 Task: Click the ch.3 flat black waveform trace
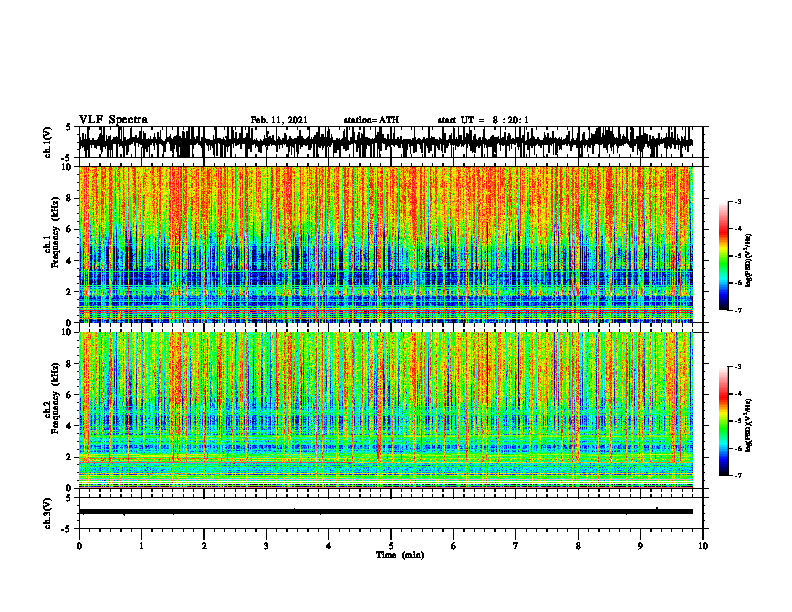[386, 512]
